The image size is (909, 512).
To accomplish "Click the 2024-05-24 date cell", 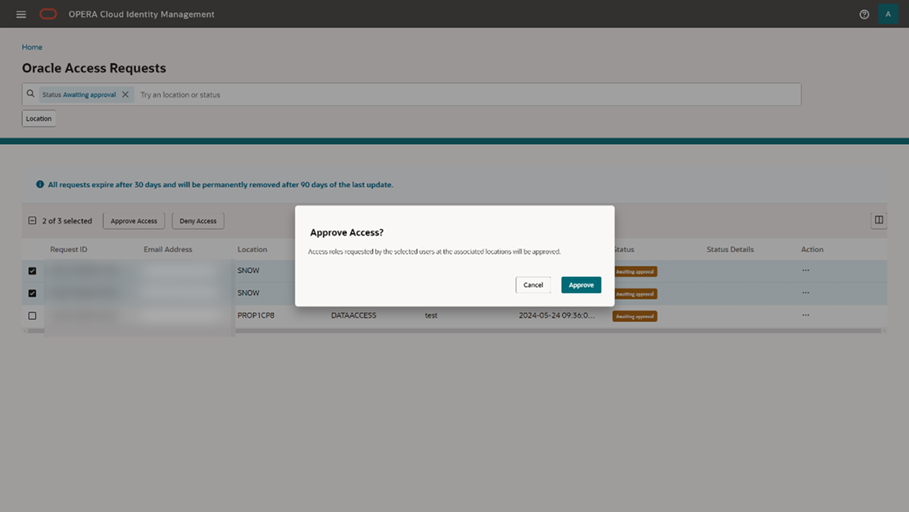I will coord(557,315).
